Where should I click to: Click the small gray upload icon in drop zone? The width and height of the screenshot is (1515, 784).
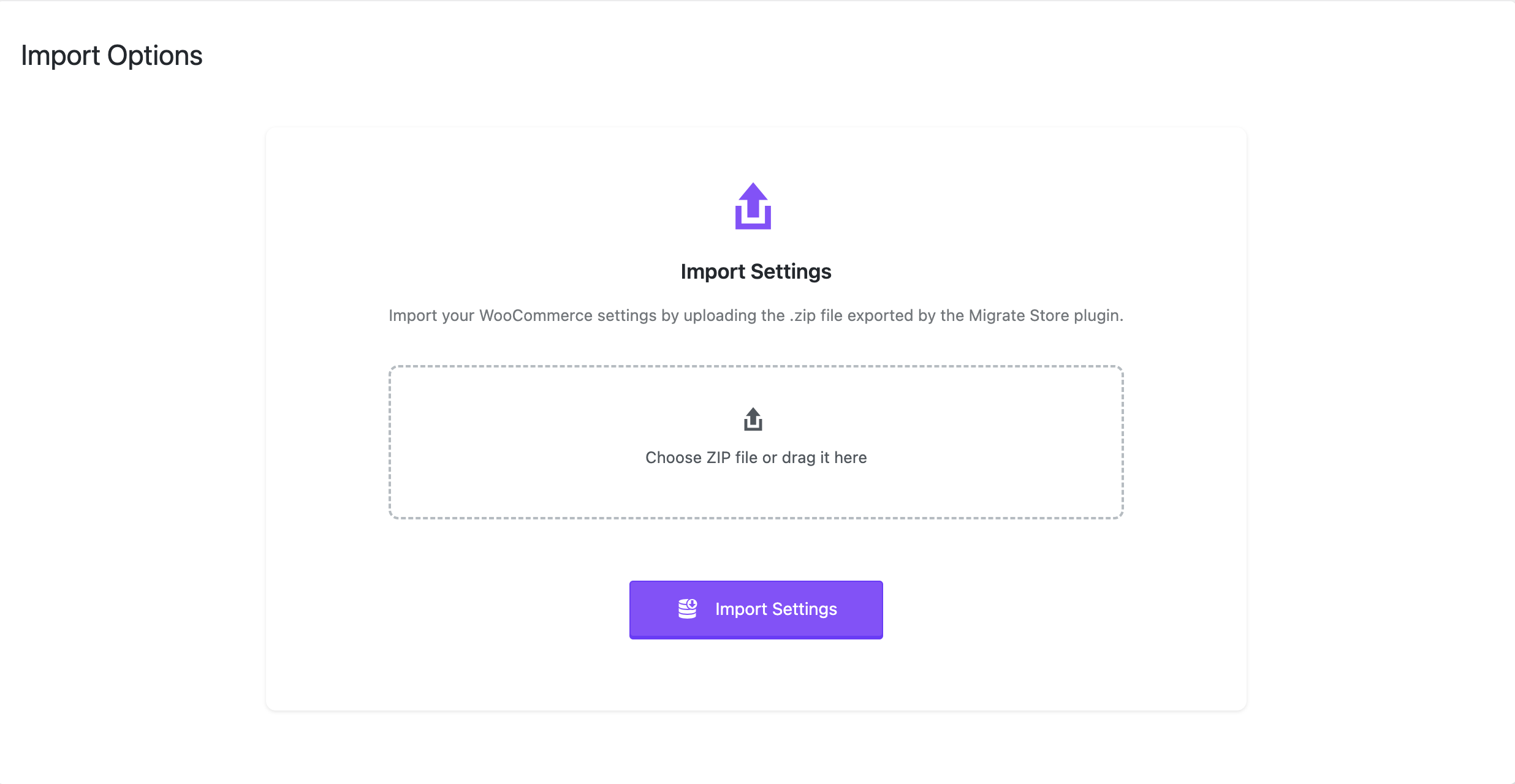pos(753,420)
